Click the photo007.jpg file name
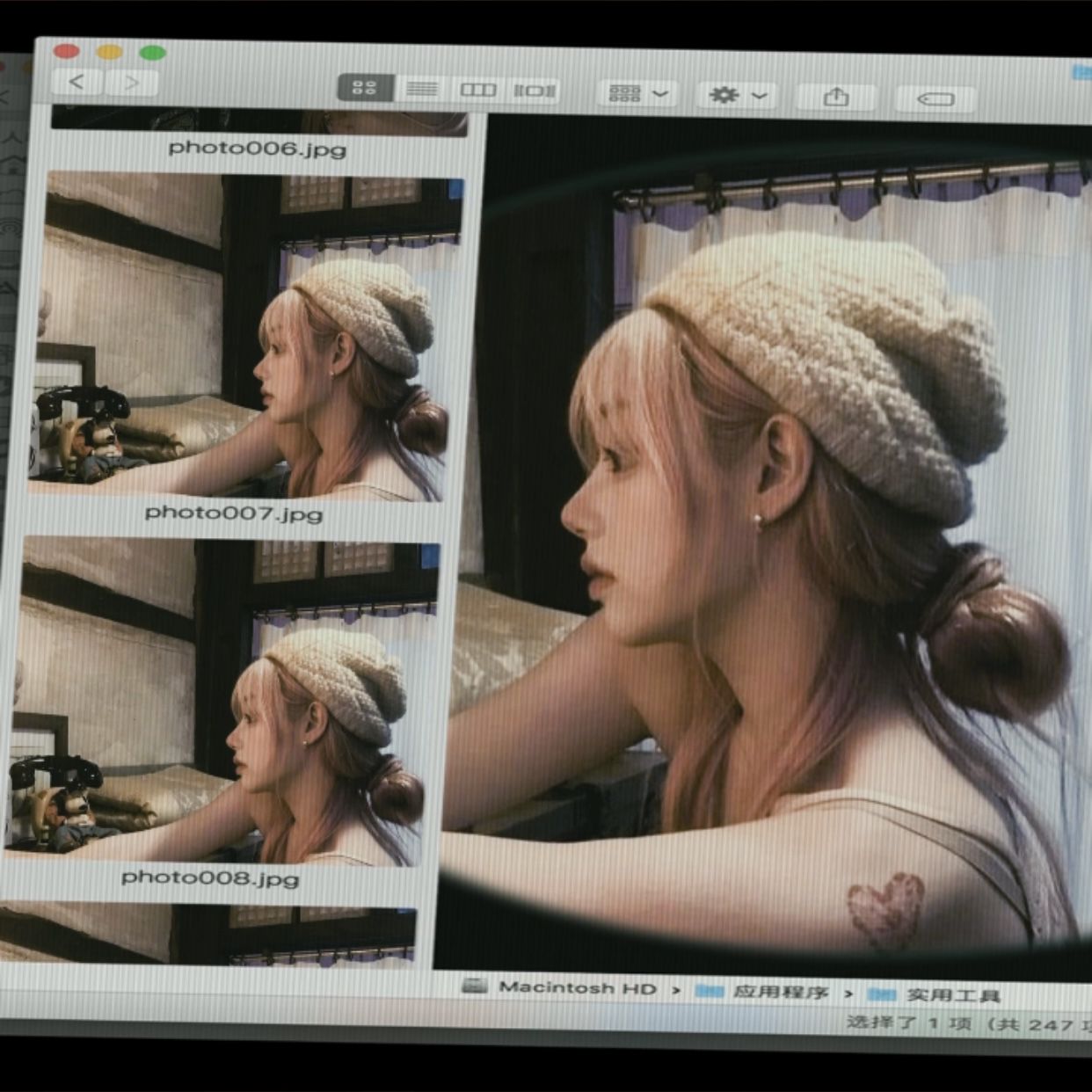 234,513
